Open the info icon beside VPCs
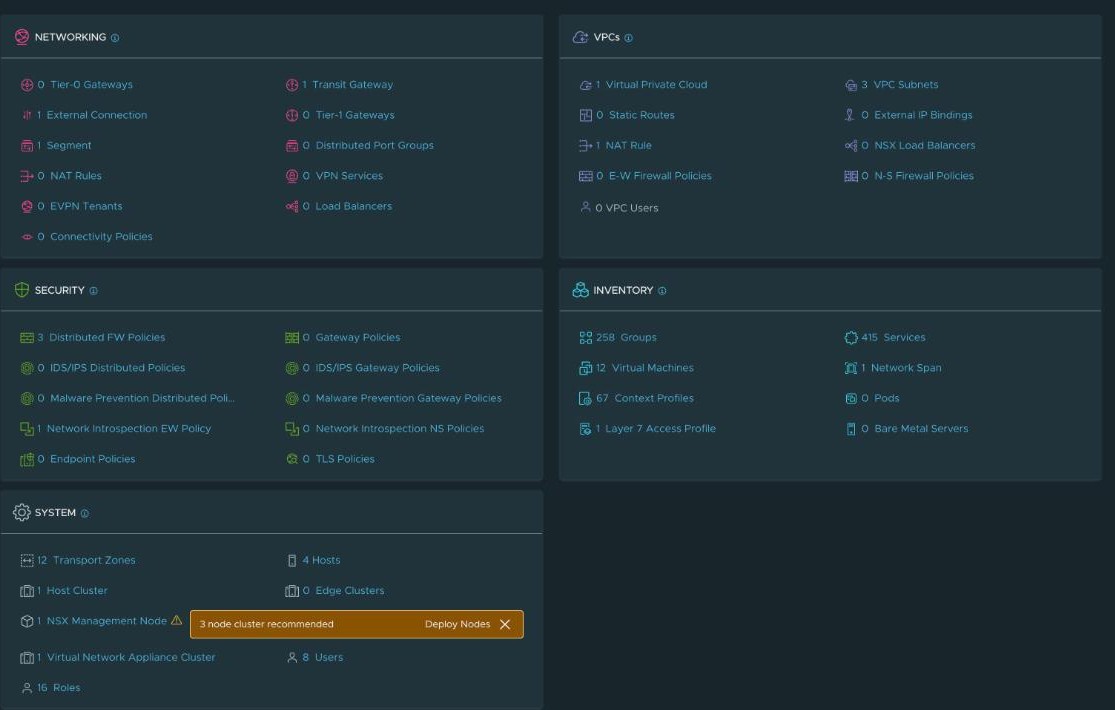This screenshot has height=710, width=1115. coord(629,38)
